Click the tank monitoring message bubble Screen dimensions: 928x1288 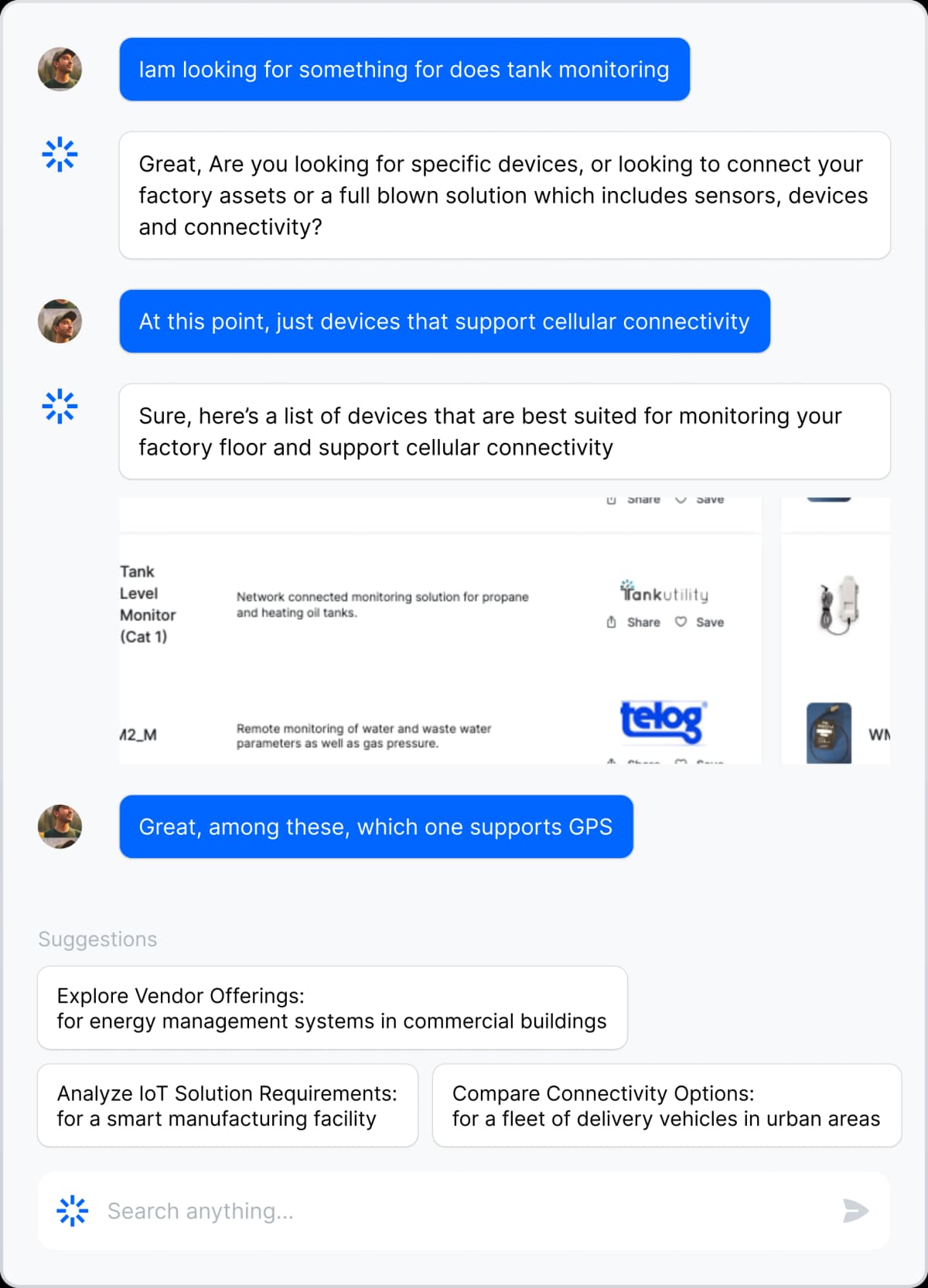(x=404, y=70)
